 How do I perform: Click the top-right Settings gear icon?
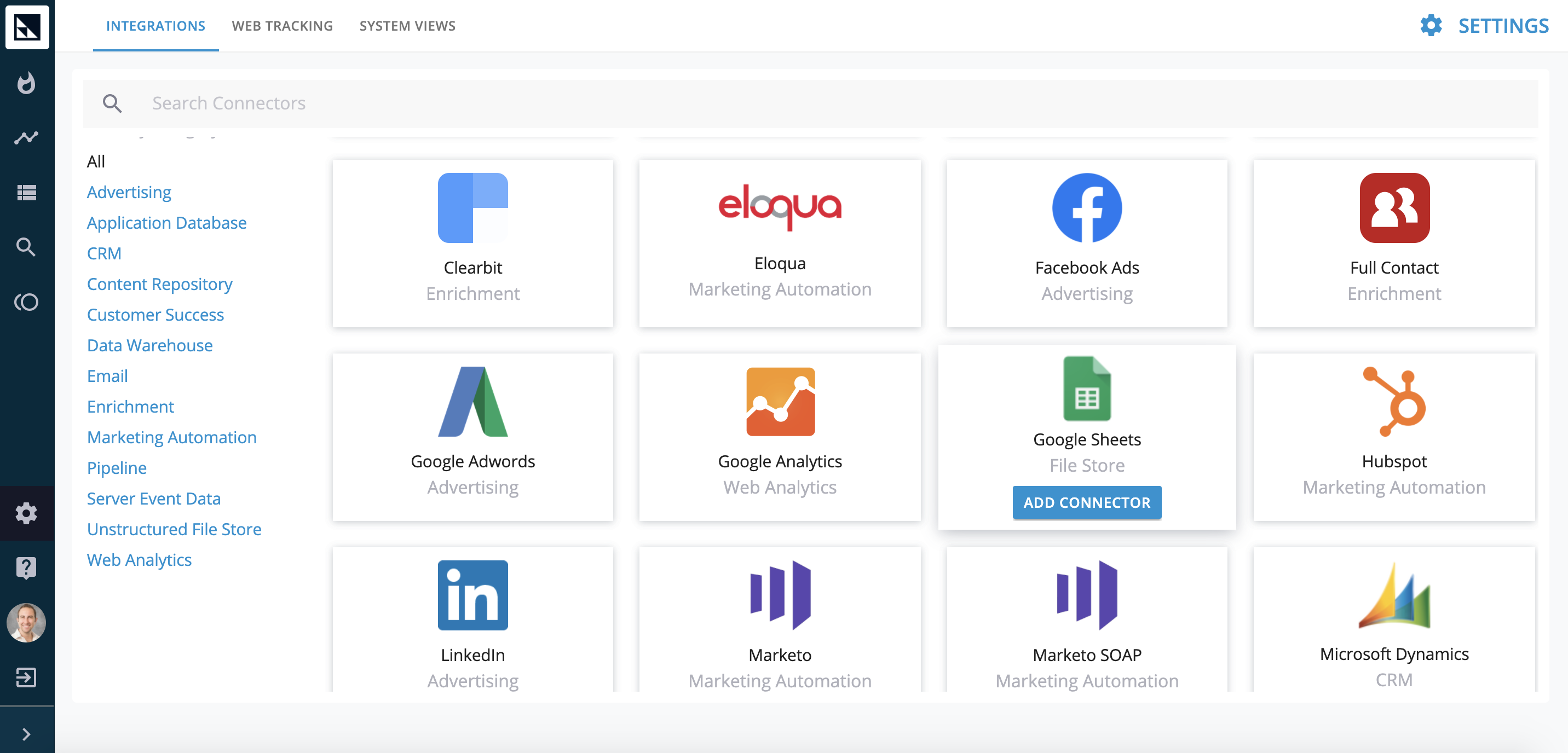[1431, 26]
